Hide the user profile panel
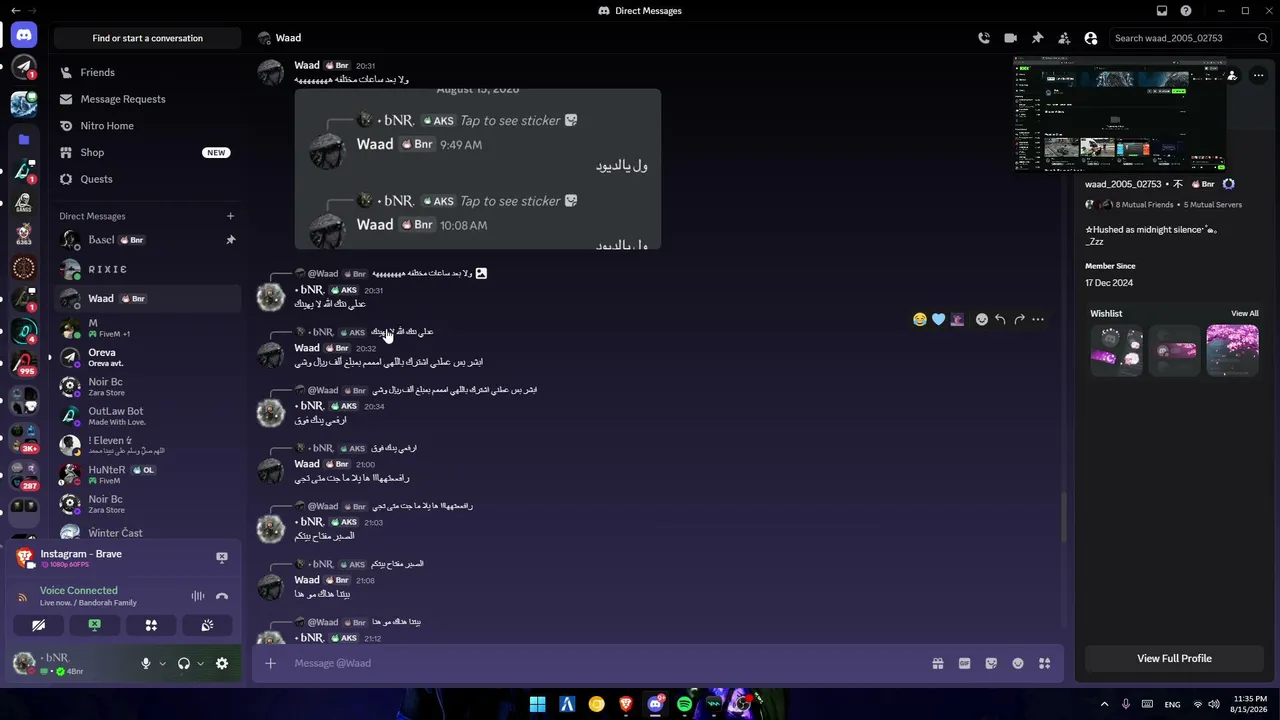The image size is (1280, 720). tap(1091, 38)
